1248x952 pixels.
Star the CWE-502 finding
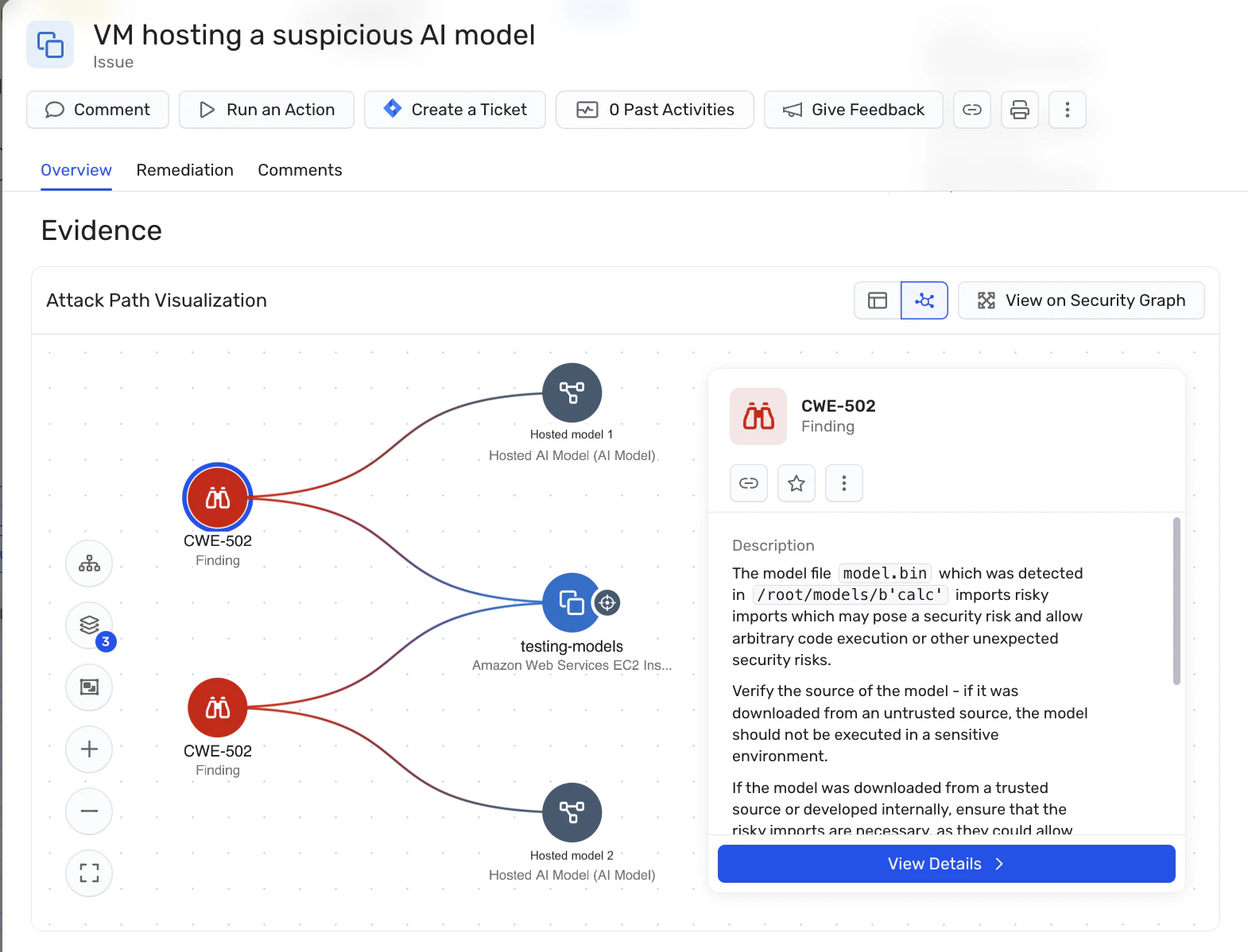point(796,483)
